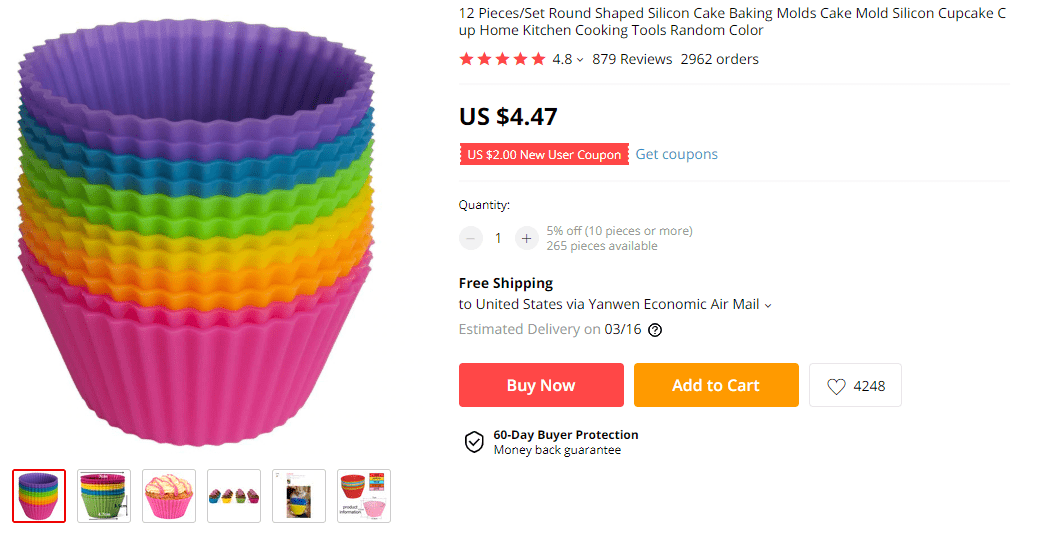The height and width of the screenshot is (537, 1038).
Task: Click the main purple stacked cups image
Action: 196,232
